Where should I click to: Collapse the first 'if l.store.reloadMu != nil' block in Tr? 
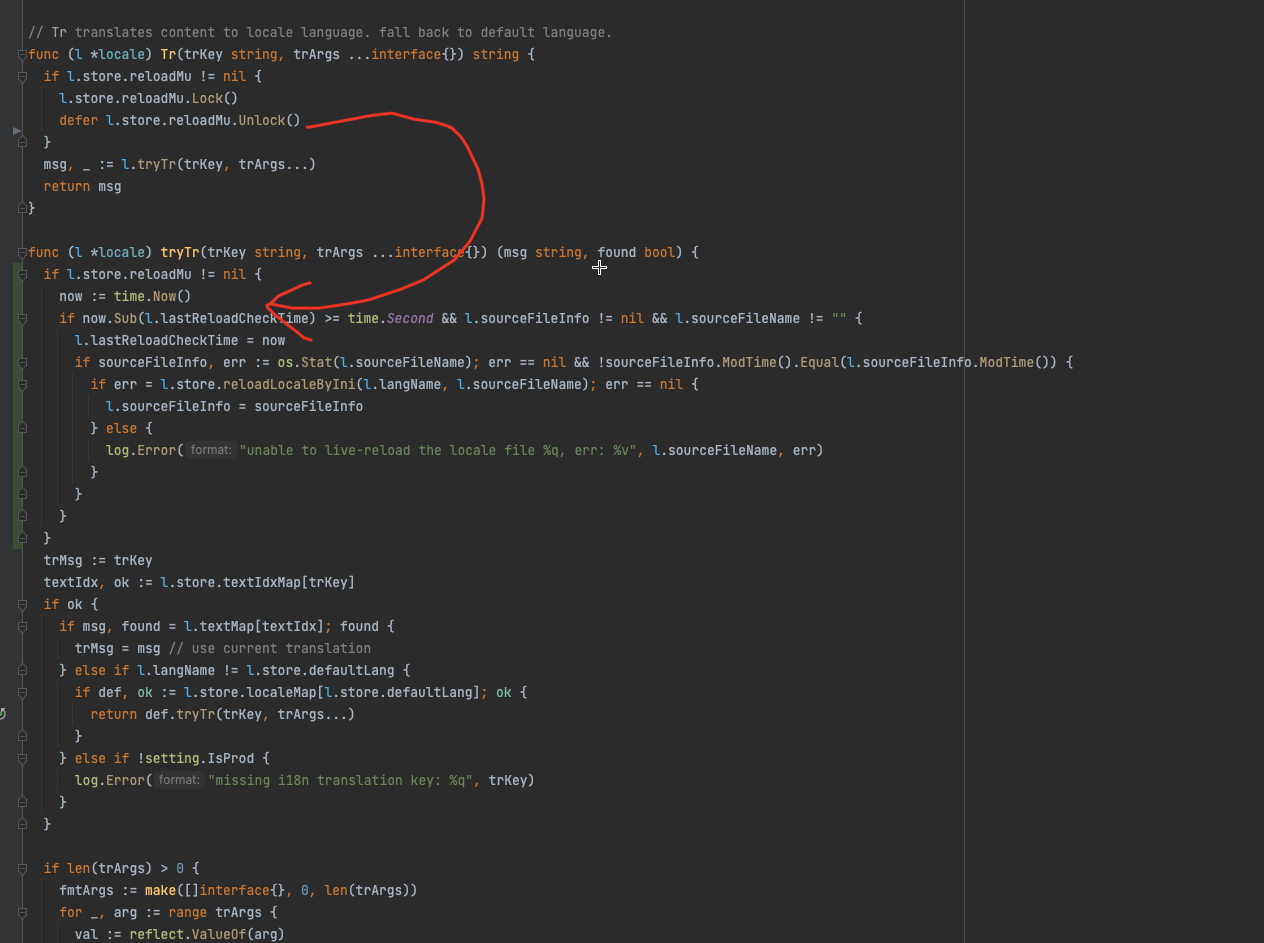(22, 76)
